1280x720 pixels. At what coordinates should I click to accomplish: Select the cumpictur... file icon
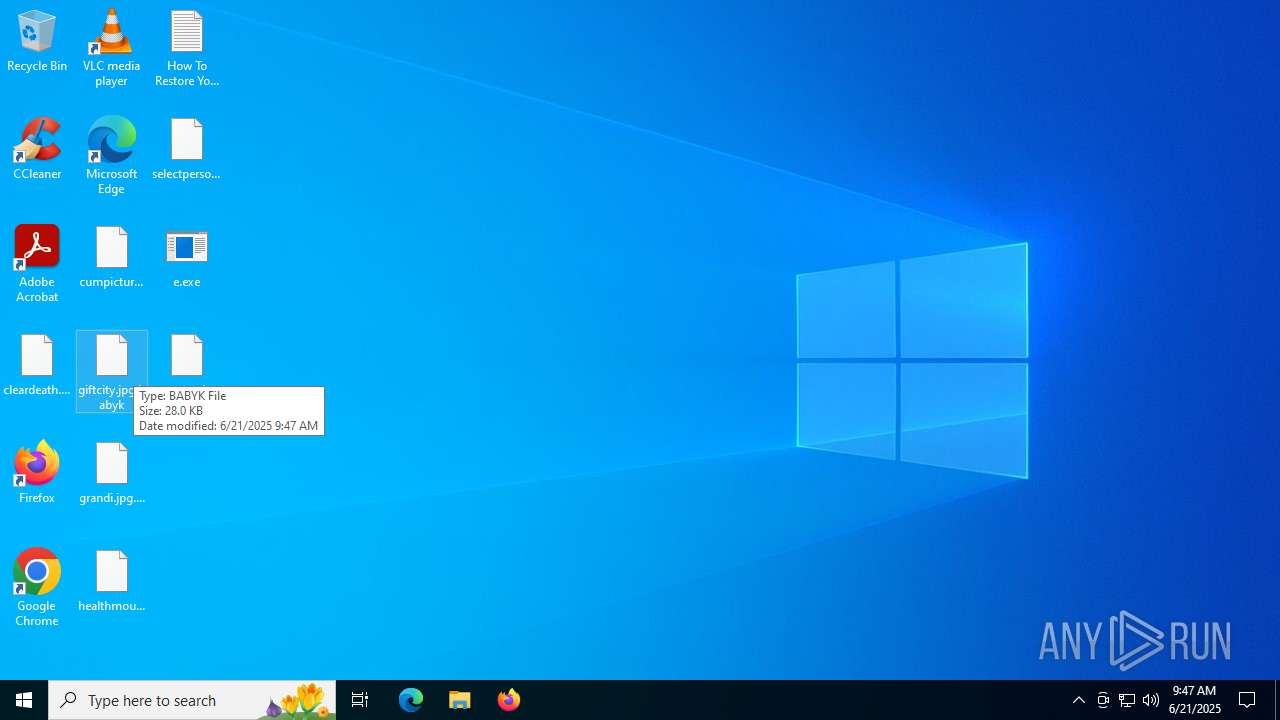tap(111, 257)
